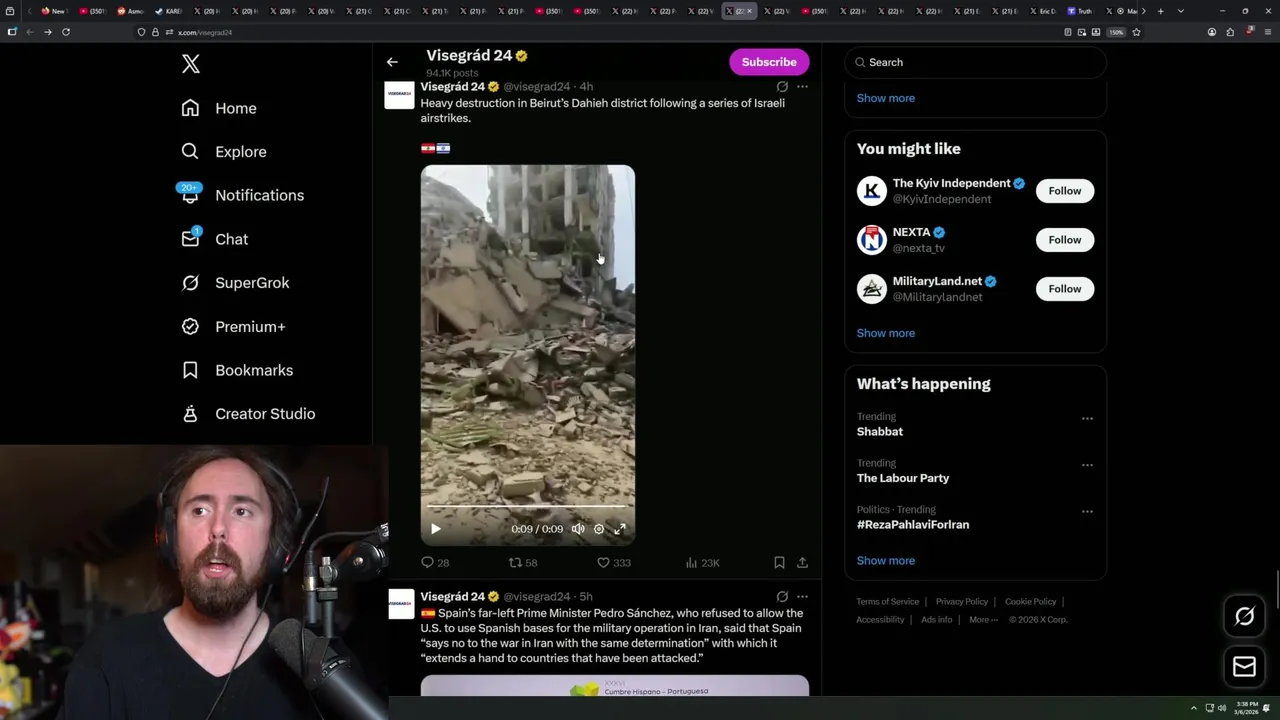Open a new browser tab with plus
The image size is (1280, 720).
tap(1160, 11)
